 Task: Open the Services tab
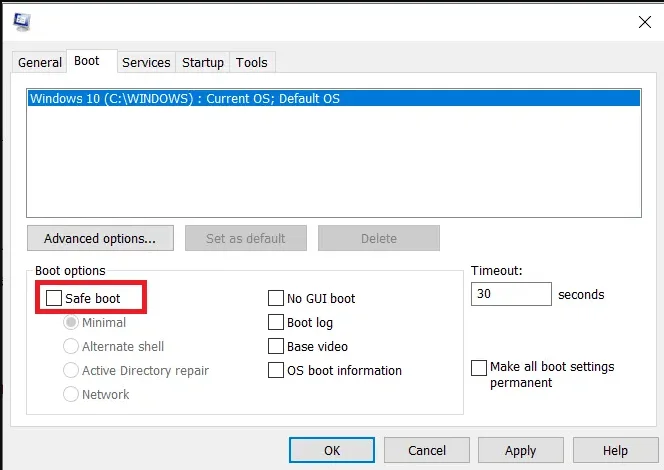click(x=146, y=63)
